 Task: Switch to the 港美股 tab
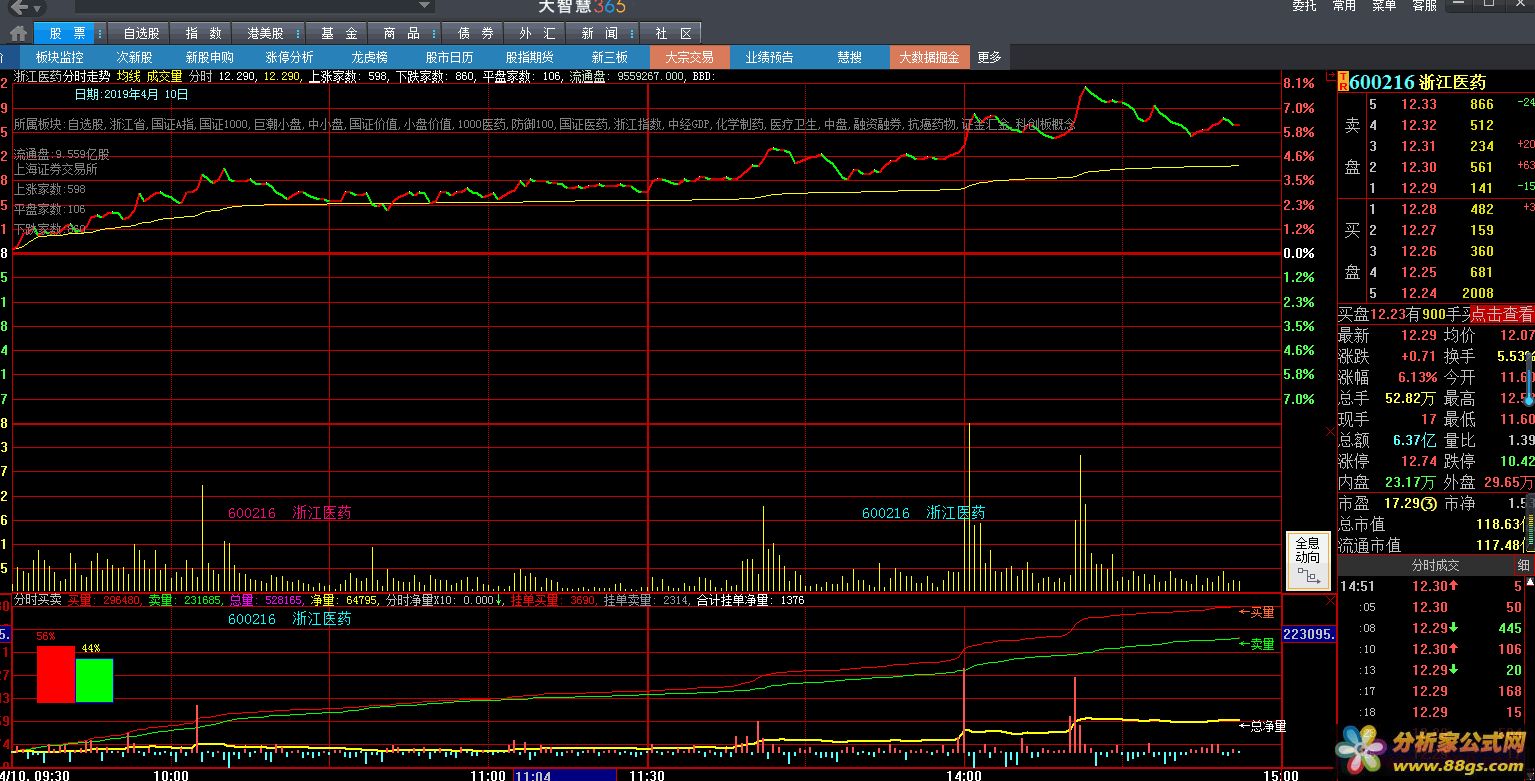[x=265, y=33]
